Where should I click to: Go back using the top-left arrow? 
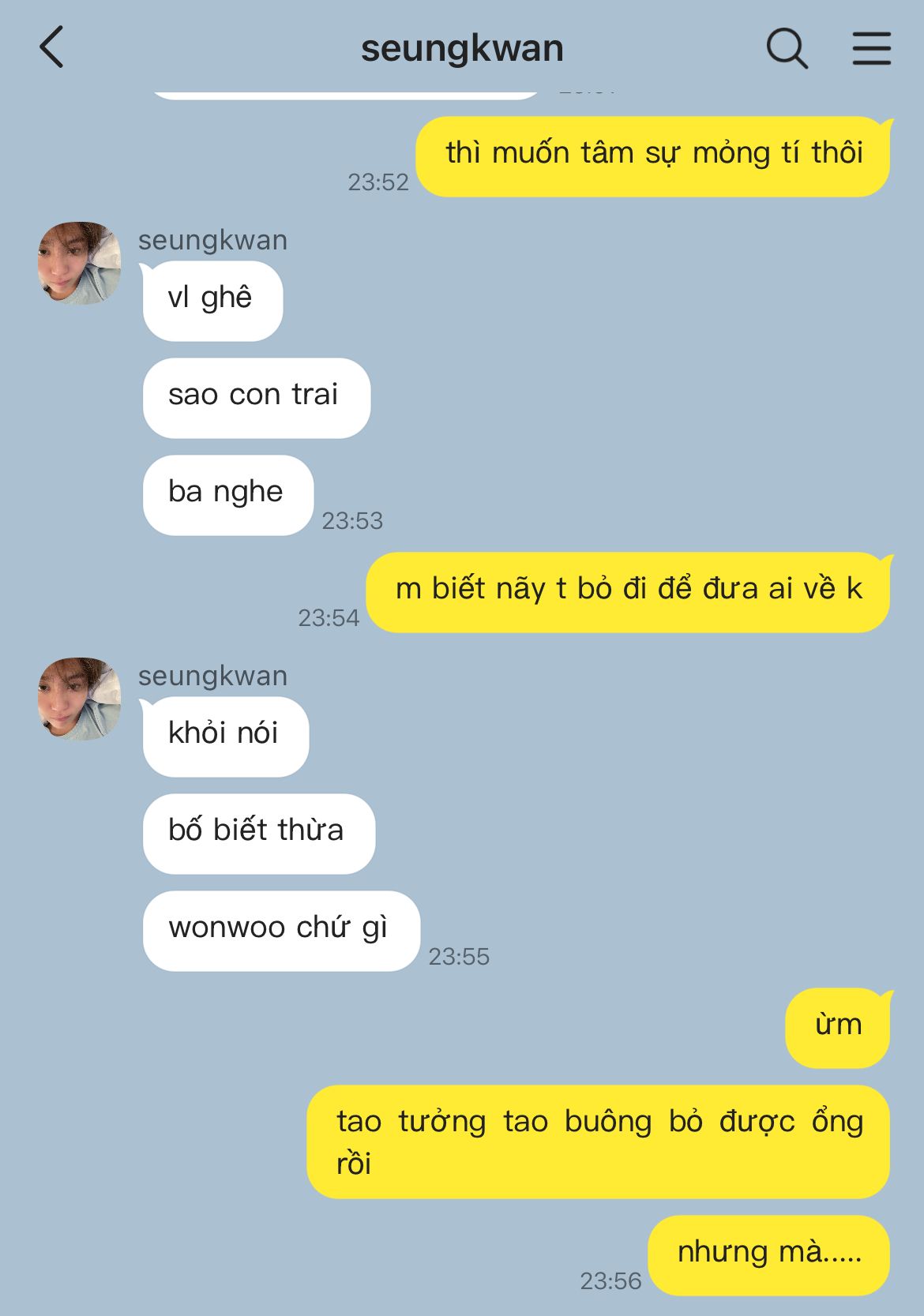pos(52,47)
